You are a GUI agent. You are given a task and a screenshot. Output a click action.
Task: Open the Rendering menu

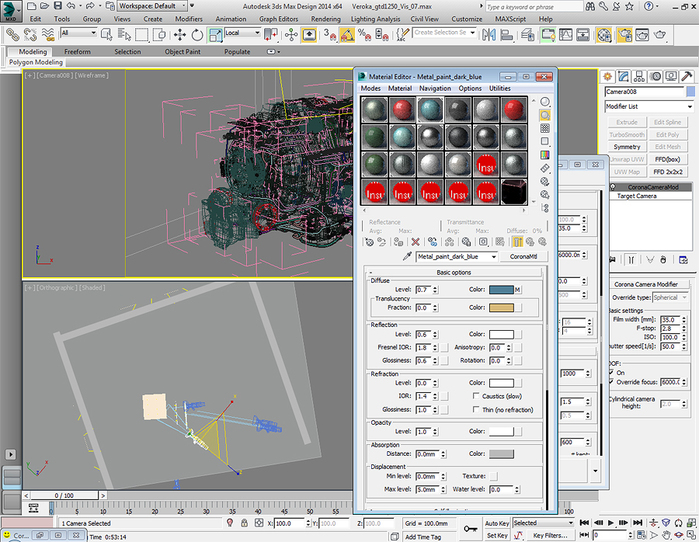pyautogui.click(x=325, y=19)
